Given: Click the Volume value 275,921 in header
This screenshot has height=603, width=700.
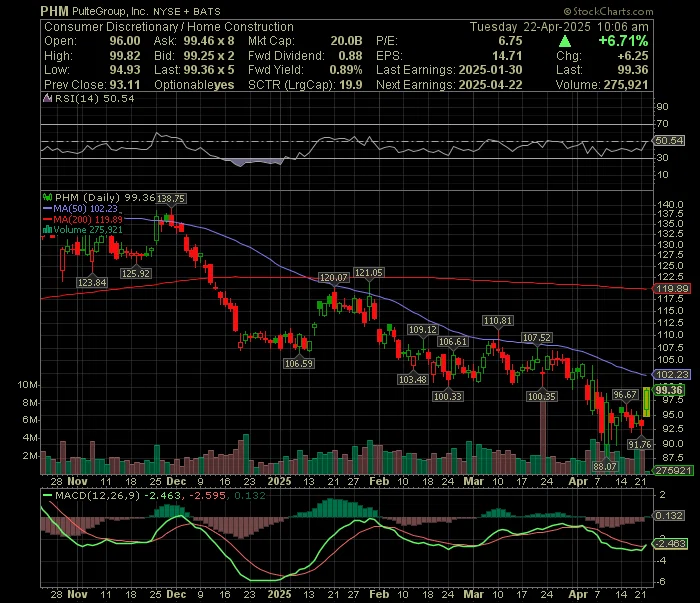Looking at the screenshot, I should [626, 85].
